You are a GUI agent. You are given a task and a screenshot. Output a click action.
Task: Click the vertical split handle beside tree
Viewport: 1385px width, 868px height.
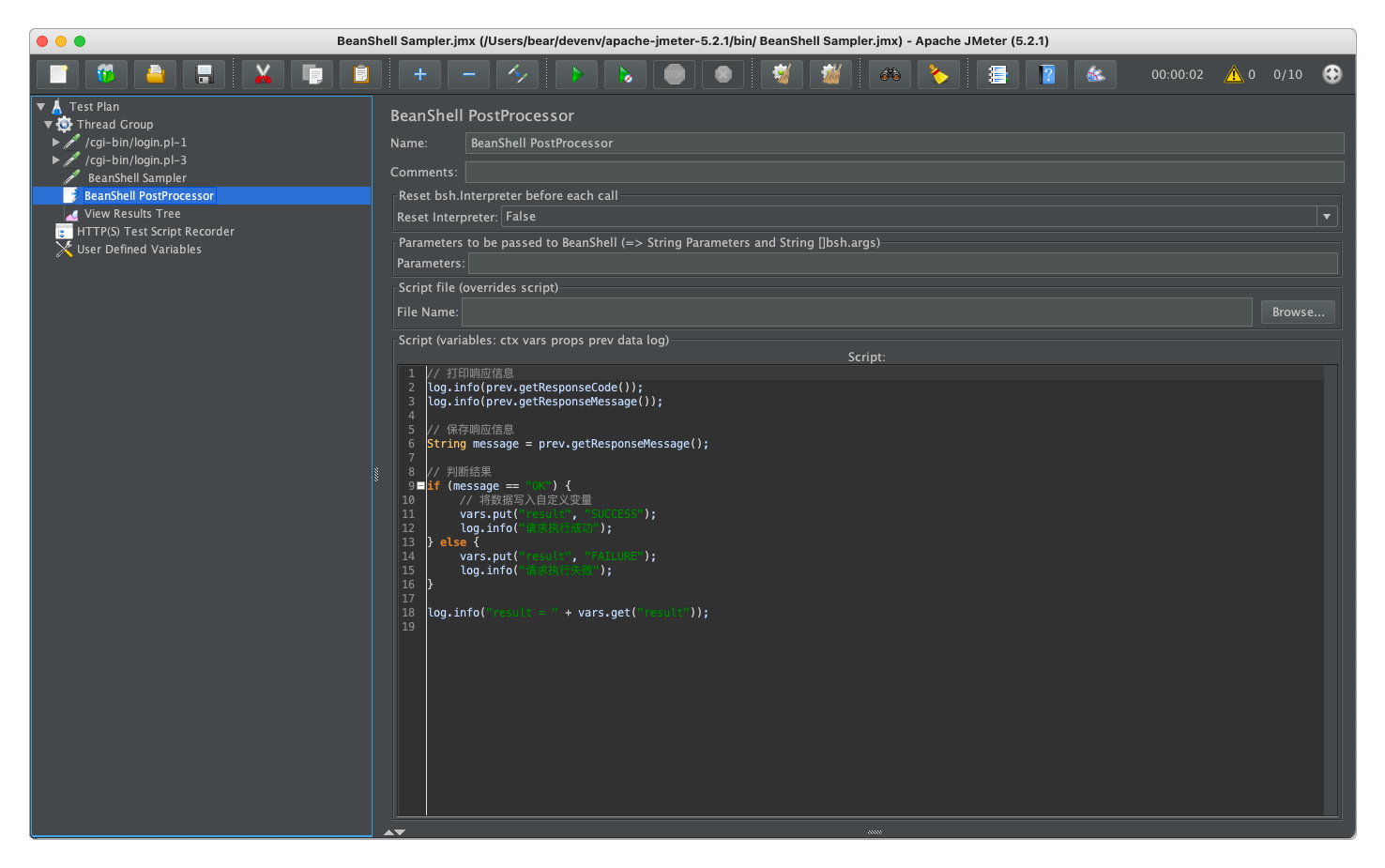376,475
